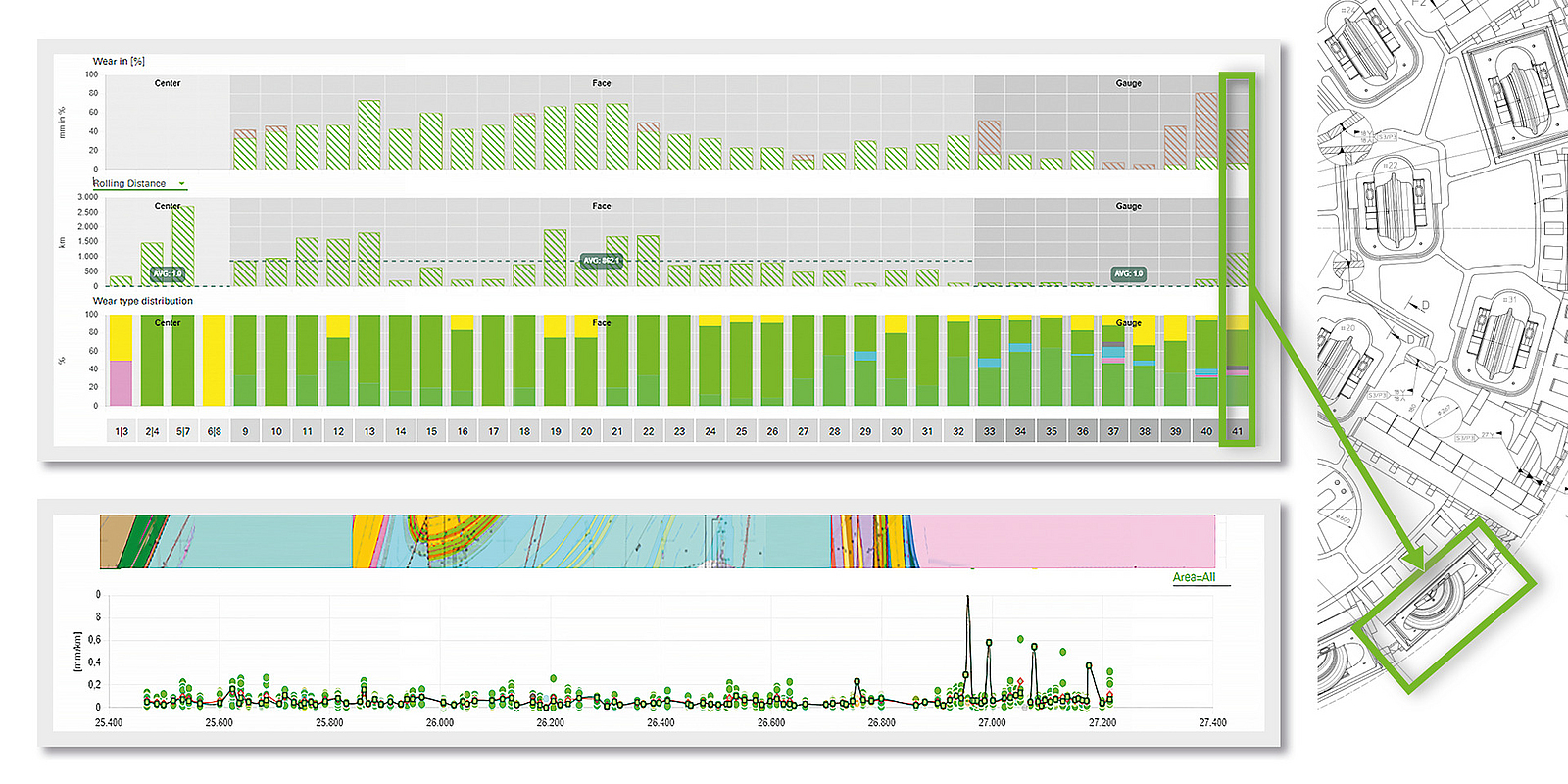Viewport: 1568px width, 784px height.
Task: Click the highest wear-rate peak near 27.000
Action: pos(968,598)
